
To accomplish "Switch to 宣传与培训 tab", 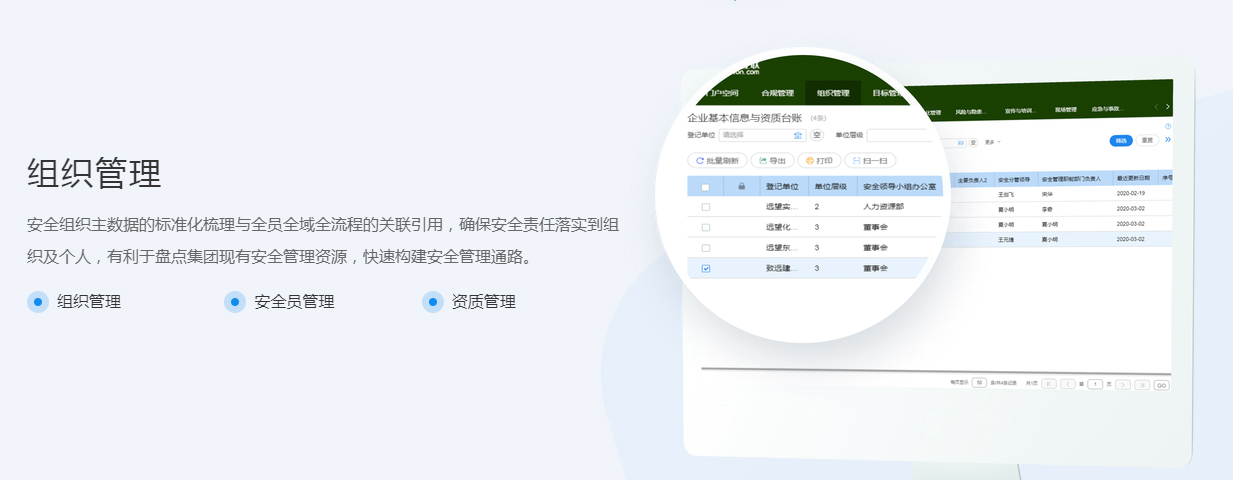I will 1020,110.
